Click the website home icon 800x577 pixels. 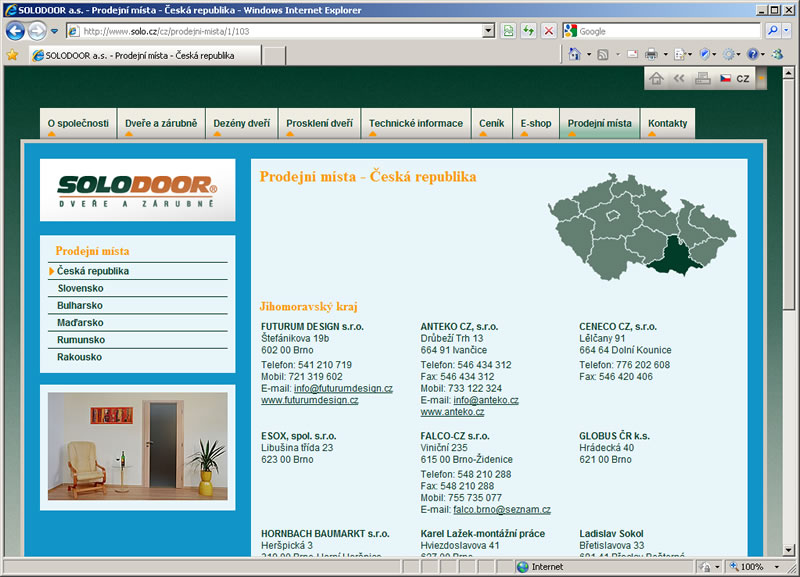pyautogui.click(x=657, y=78)
